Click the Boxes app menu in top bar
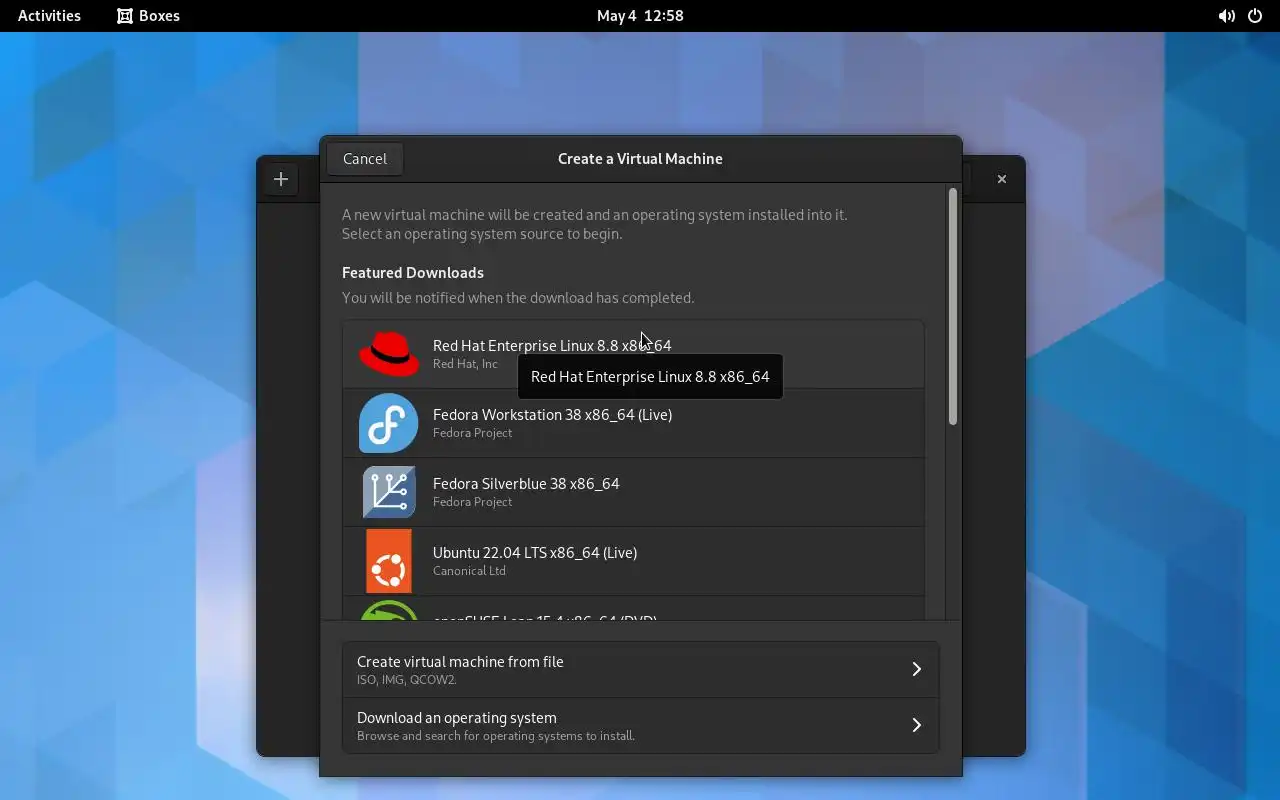This screenshot has height=800, width=1280. (148, 16)
